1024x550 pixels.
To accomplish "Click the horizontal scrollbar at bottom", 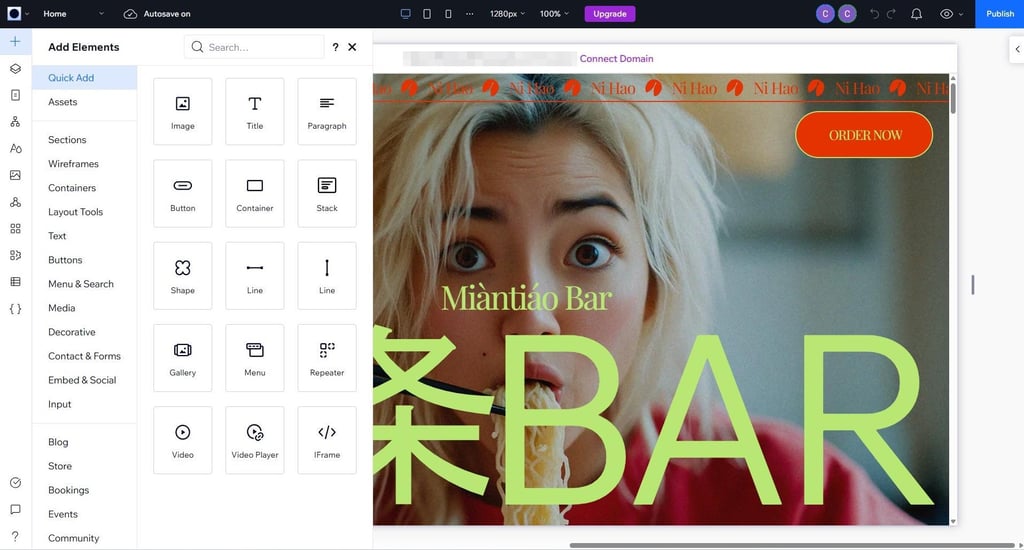I will coord(792,545).
